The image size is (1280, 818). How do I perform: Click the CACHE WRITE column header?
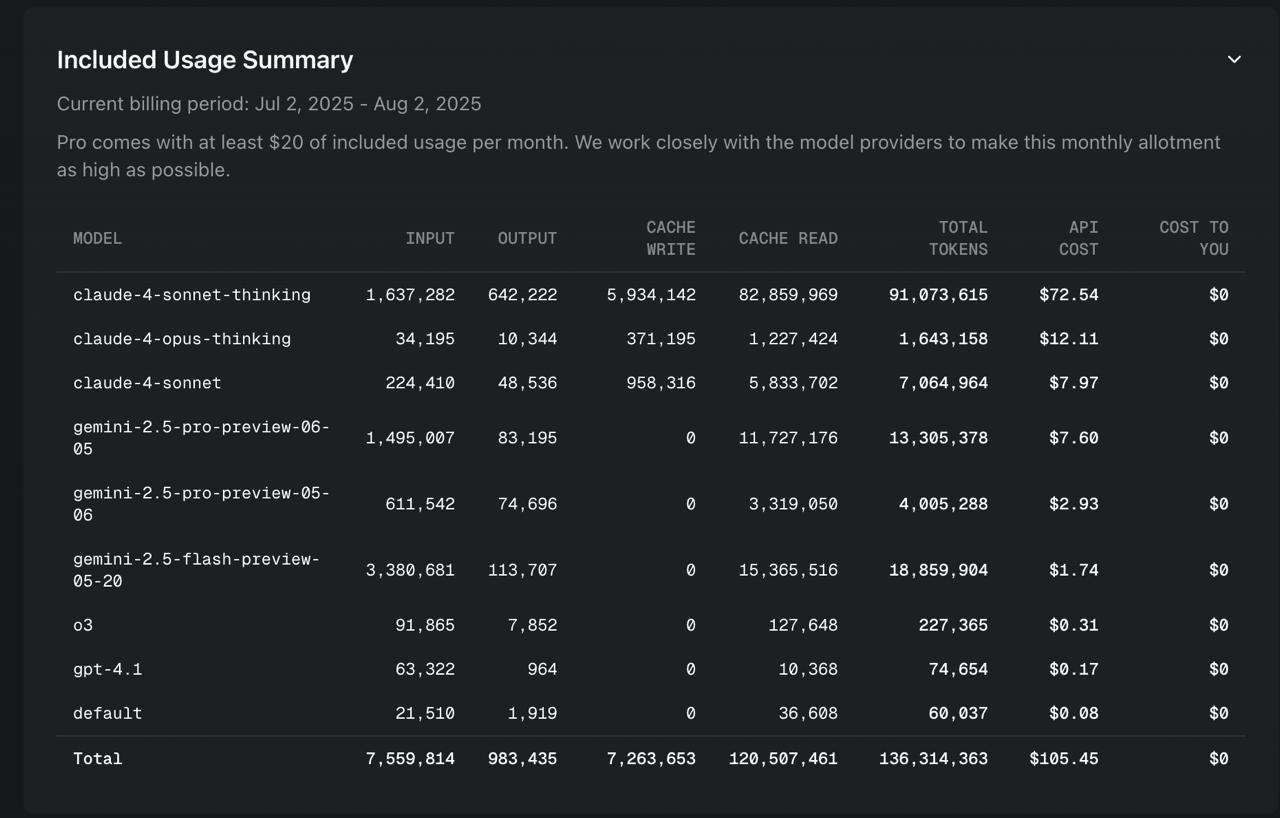(x=670, y=238)
